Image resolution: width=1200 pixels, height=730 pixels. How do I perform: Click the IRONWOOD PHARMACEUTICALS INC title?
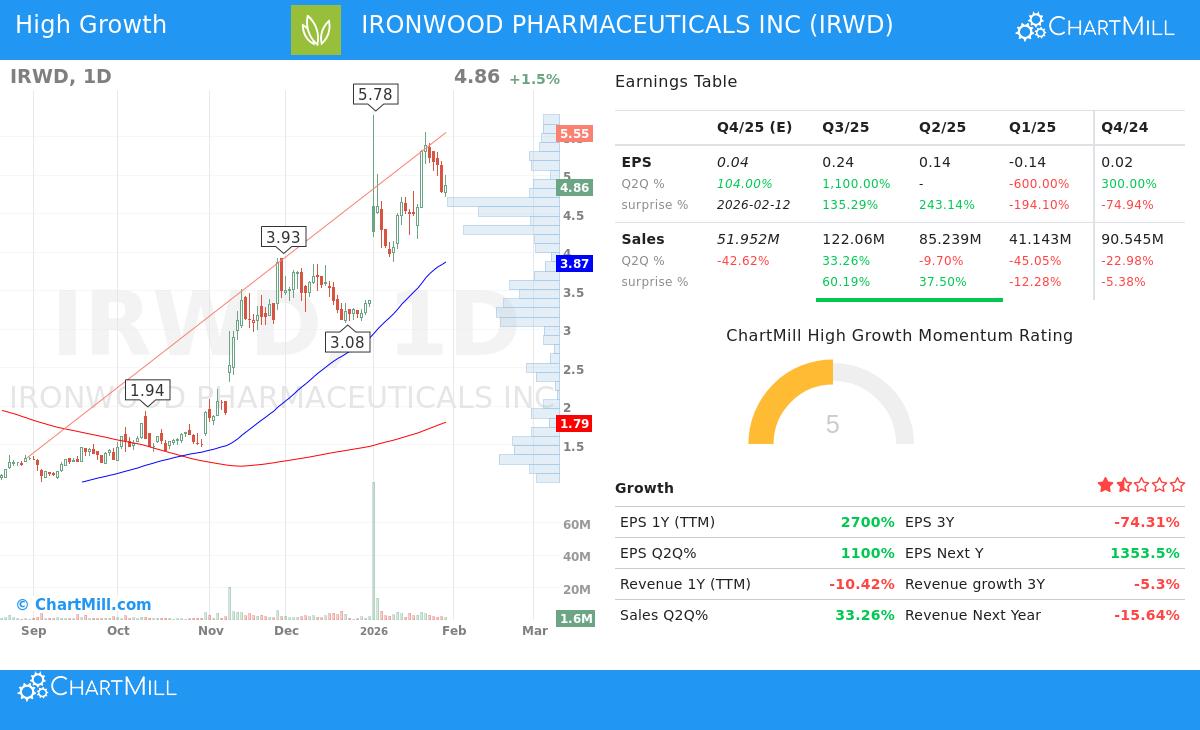pos(630,24)
